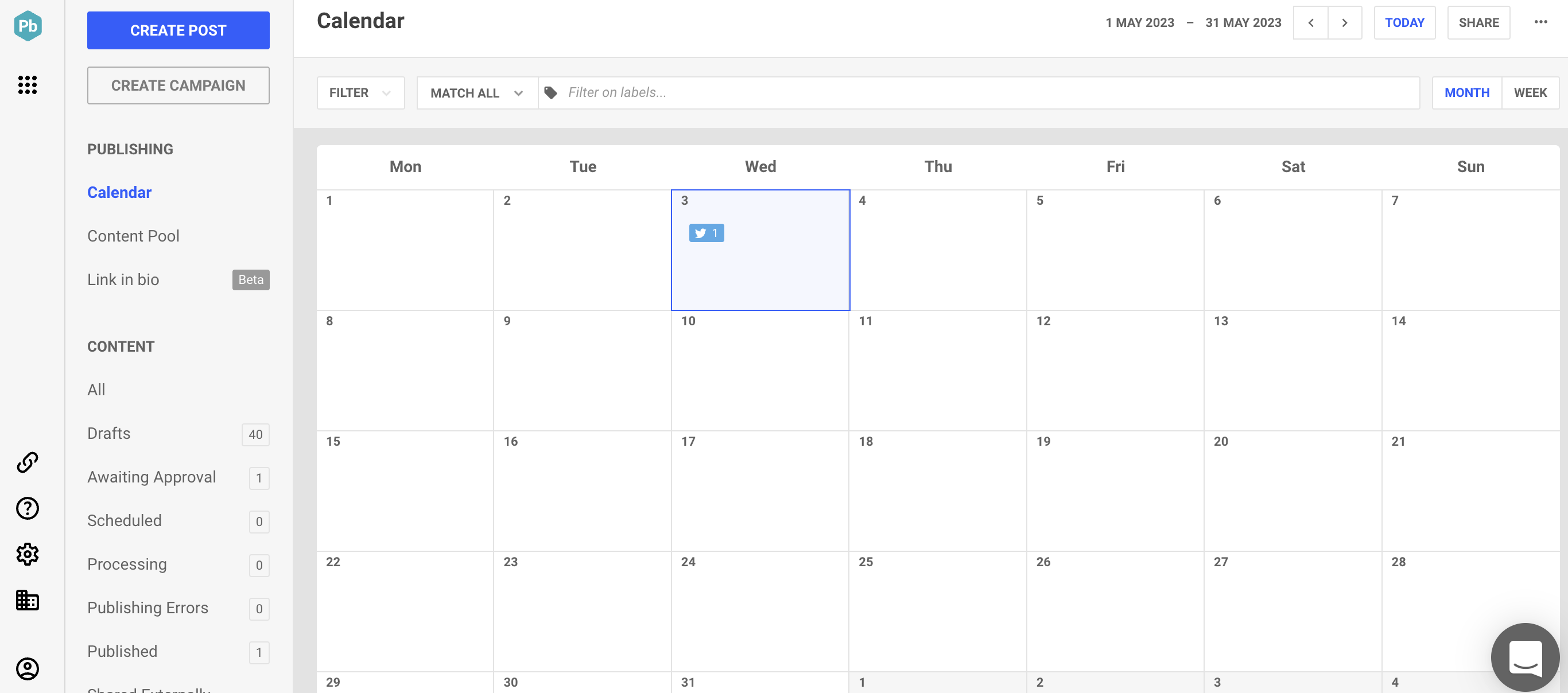Select May 19 calendar cell

pos(1115,491)
